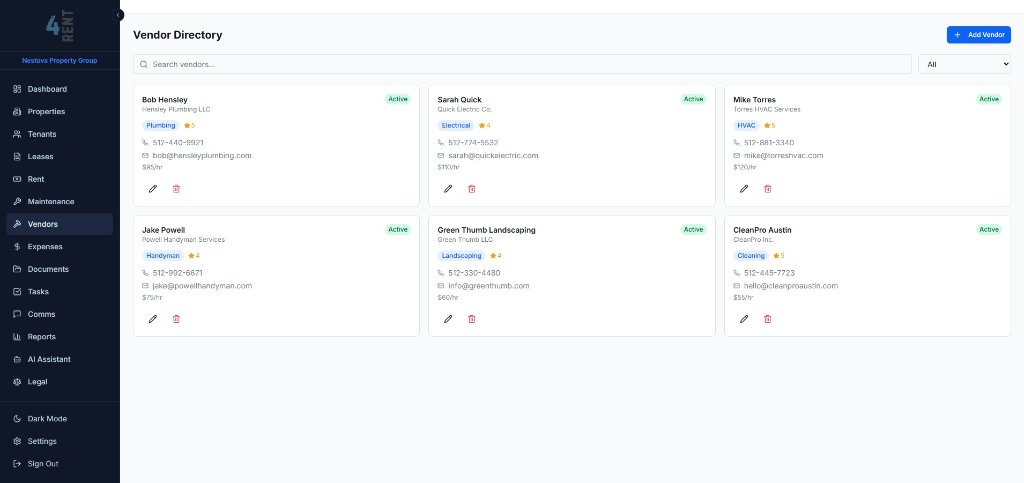The height and width of the screenshot is (483, 1024).
Task: Click email bob@hensleyplumbing.com
Action: pyautogui.click(x=202, y=155)
